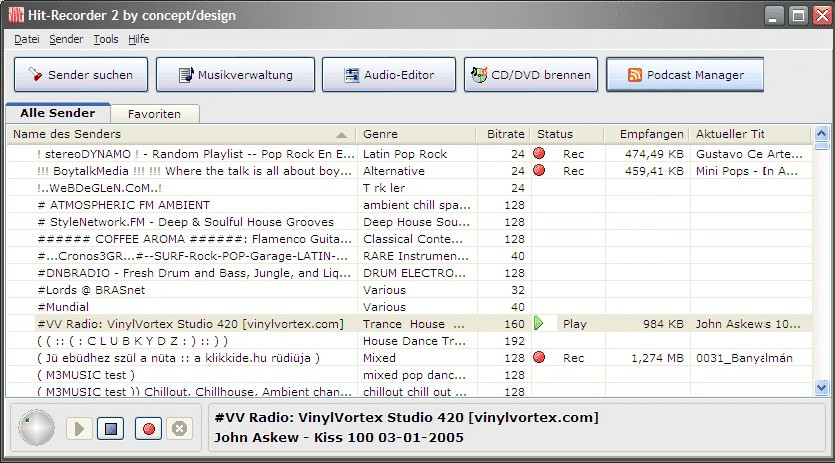This screenshot has width=835, height=463.
Task: Open the Datei menu
Action: pyautogui.click(x=27, y=39)
